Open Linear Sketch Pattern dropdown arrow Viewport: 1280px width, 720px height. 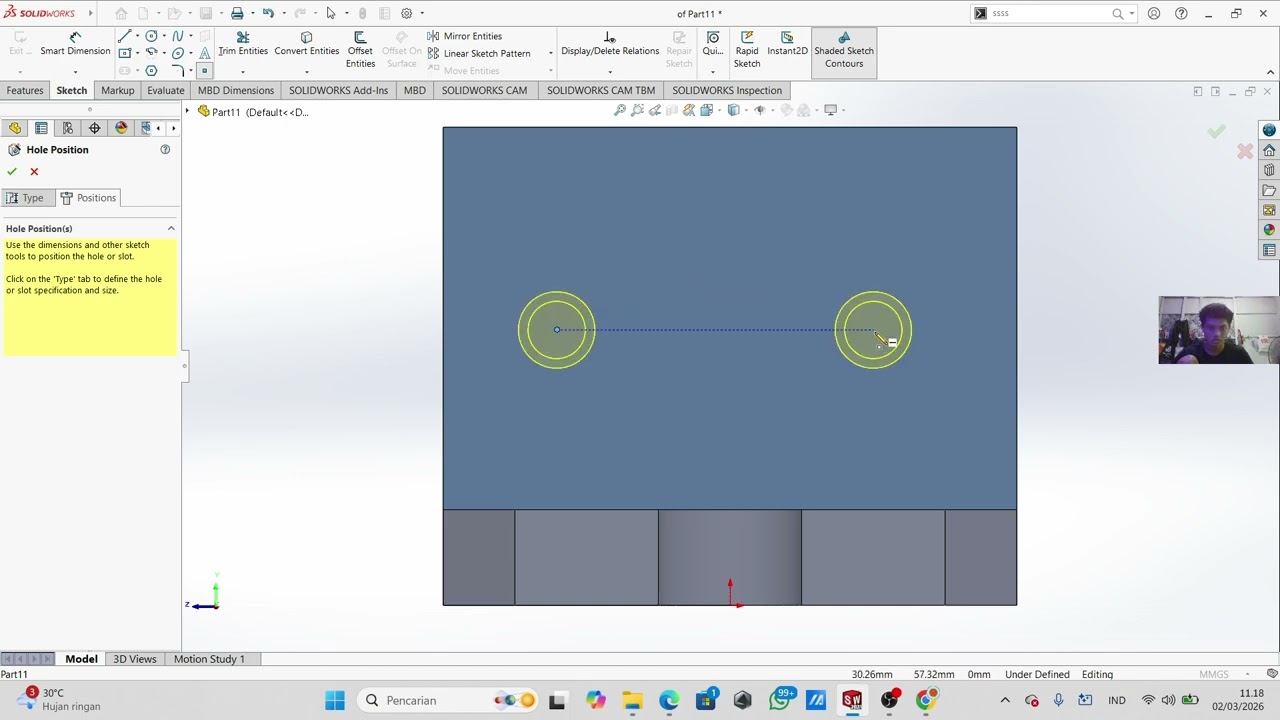coord(550,53)
